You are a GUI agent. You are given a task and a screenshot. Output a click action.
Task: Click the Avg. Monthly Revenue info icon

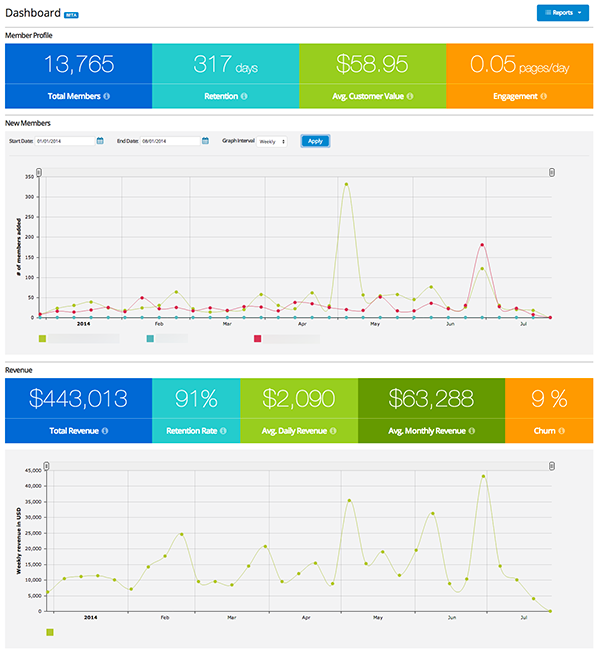pos(472,431)
